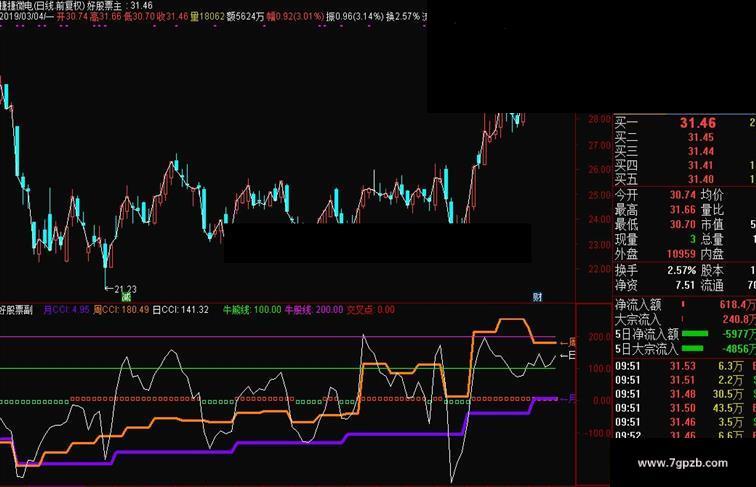This screenshot has height=487, width=756.
Task: Click the 26.00 price axis label
Action: point(599,170)
